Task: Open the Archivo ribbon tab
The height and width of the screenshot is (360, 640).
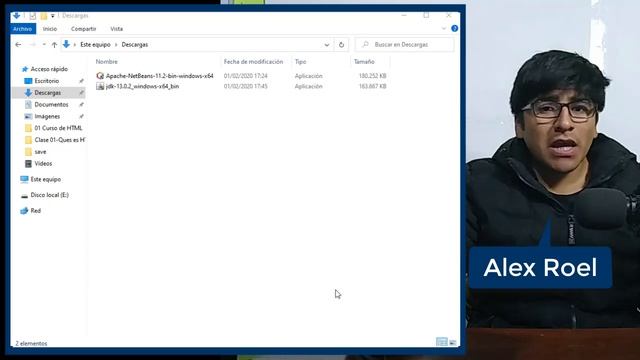Action: tap(23, 29)
